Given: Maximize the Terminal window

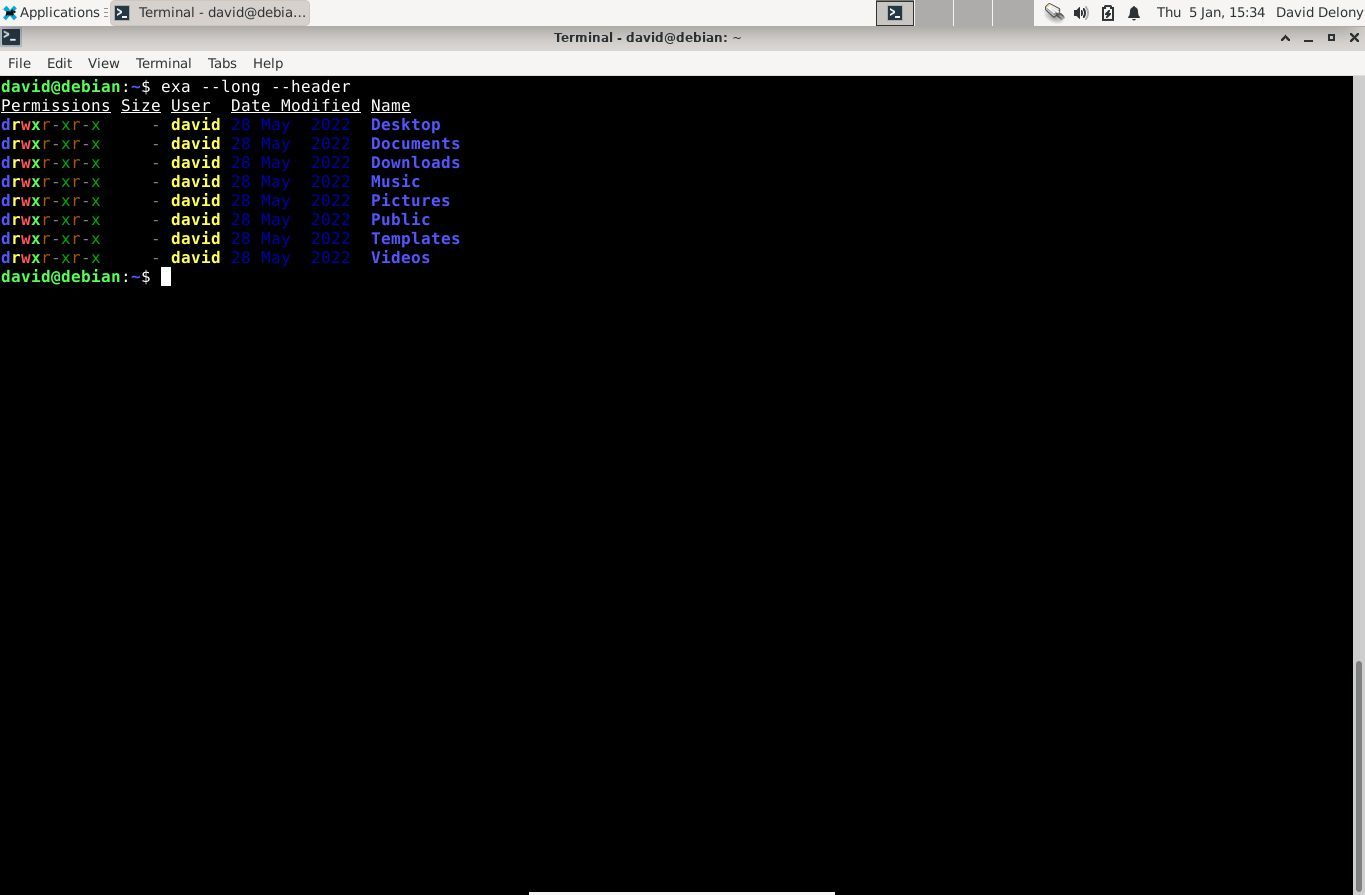Looking at the screenshot, I should pyautogui.click(x=1331, y=38).
